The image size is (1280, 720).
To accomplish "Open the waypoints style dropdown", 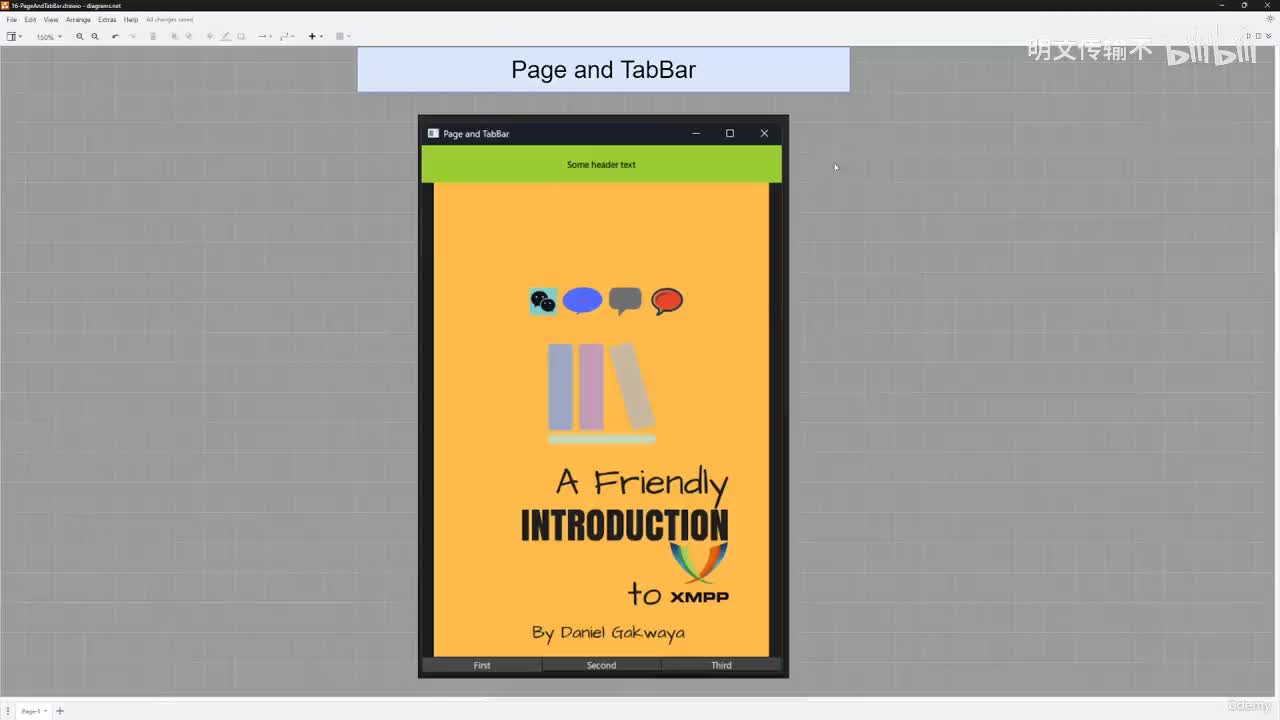I will coord(287,37).
